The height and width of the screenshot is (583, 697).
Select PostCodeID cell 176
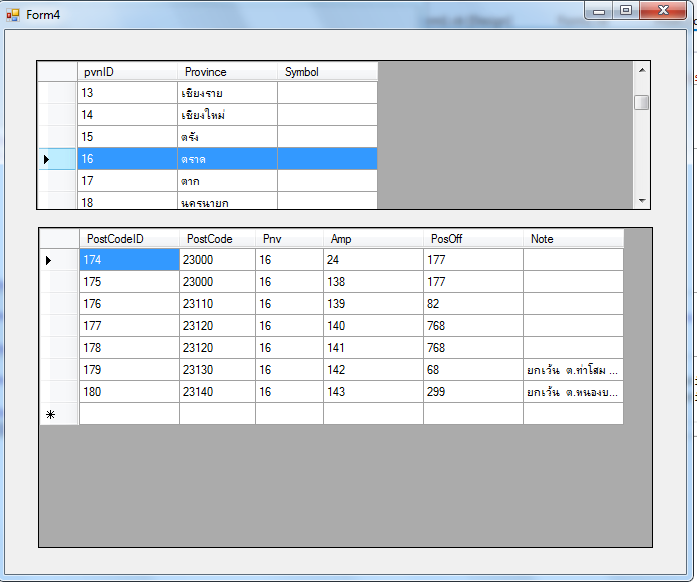pos(129,303)
